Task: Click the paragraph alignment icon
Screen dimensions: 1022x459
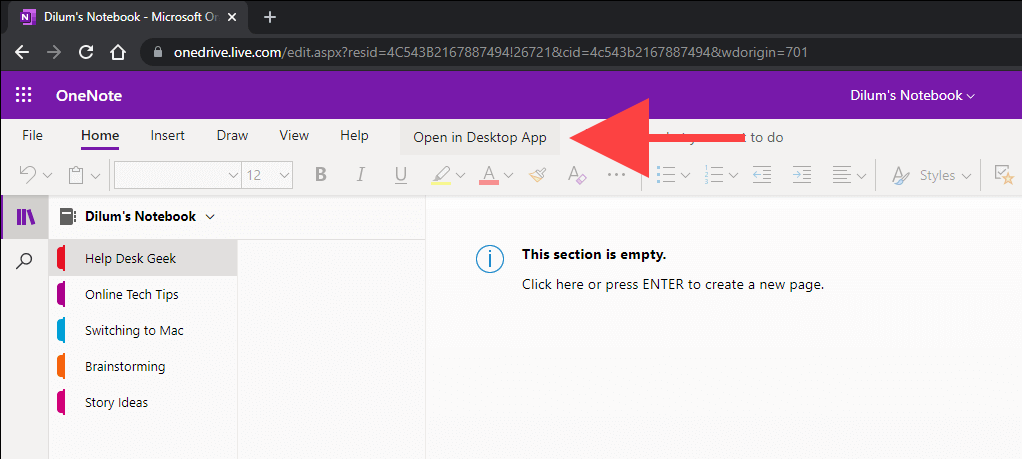Action: point(843,175)
